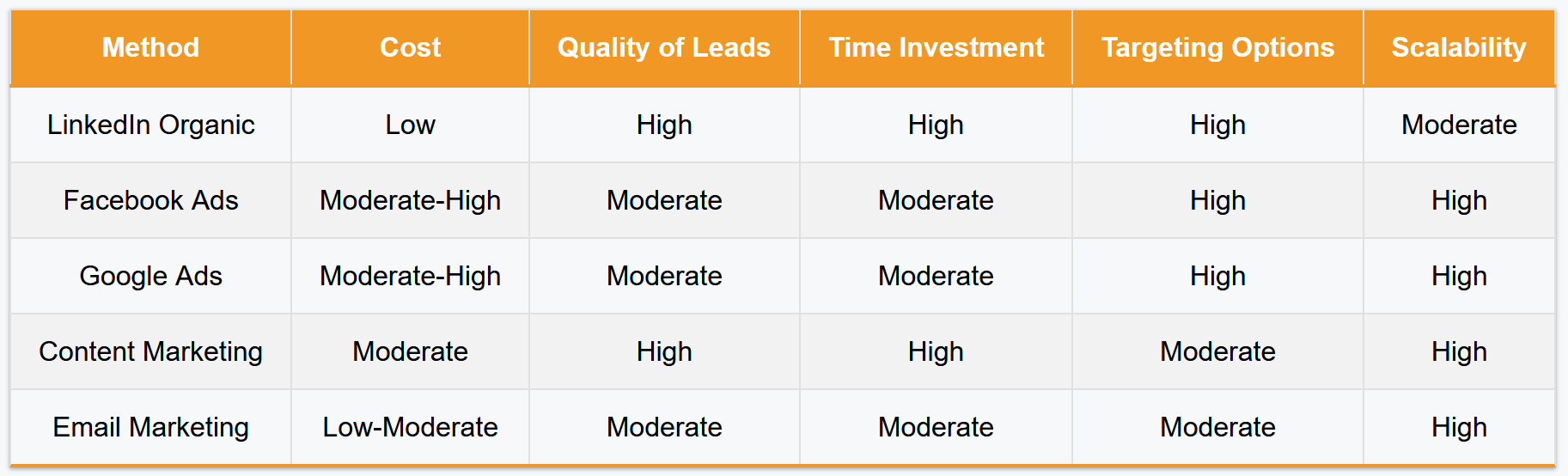Click the Time Investment column header

(x=936, y=47)
